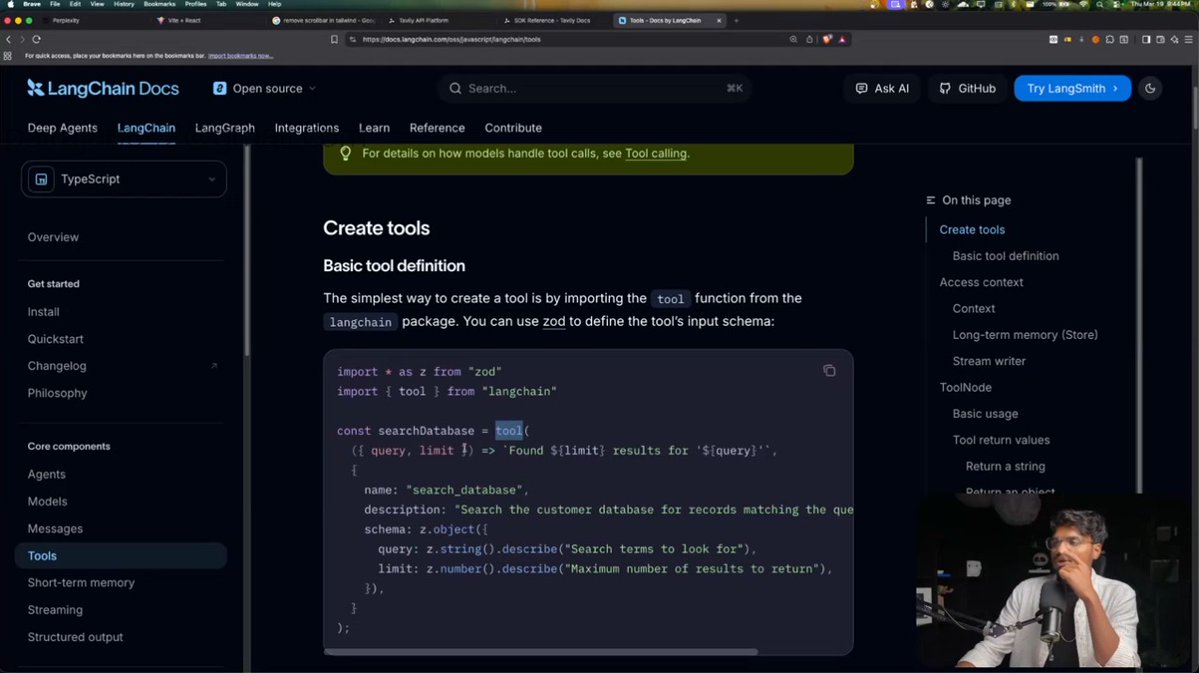1199x673 pixels.
Task: Focus the docs Search field
Action: (595, 89)
